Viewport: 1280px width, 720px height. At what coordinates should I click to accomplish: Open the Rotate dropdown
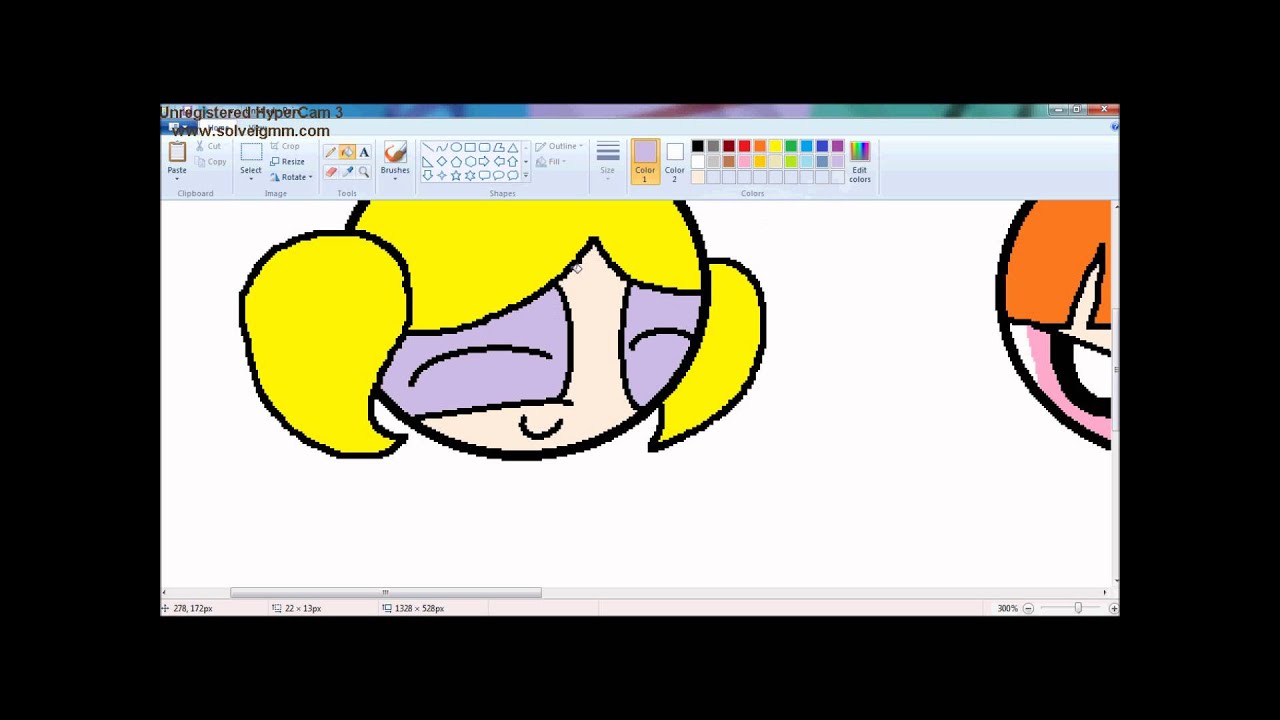(291, 177)
